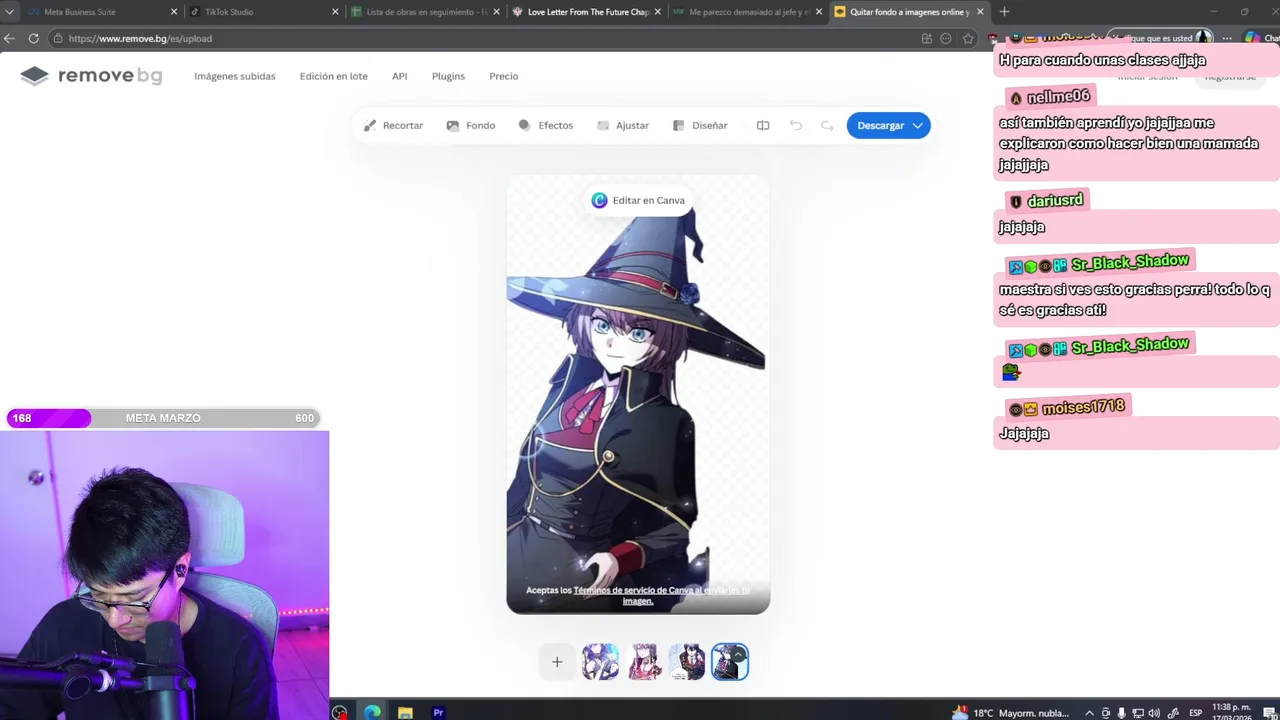Click META MARZO goal progress bar
1280x720 pixels.
[163, 418]
